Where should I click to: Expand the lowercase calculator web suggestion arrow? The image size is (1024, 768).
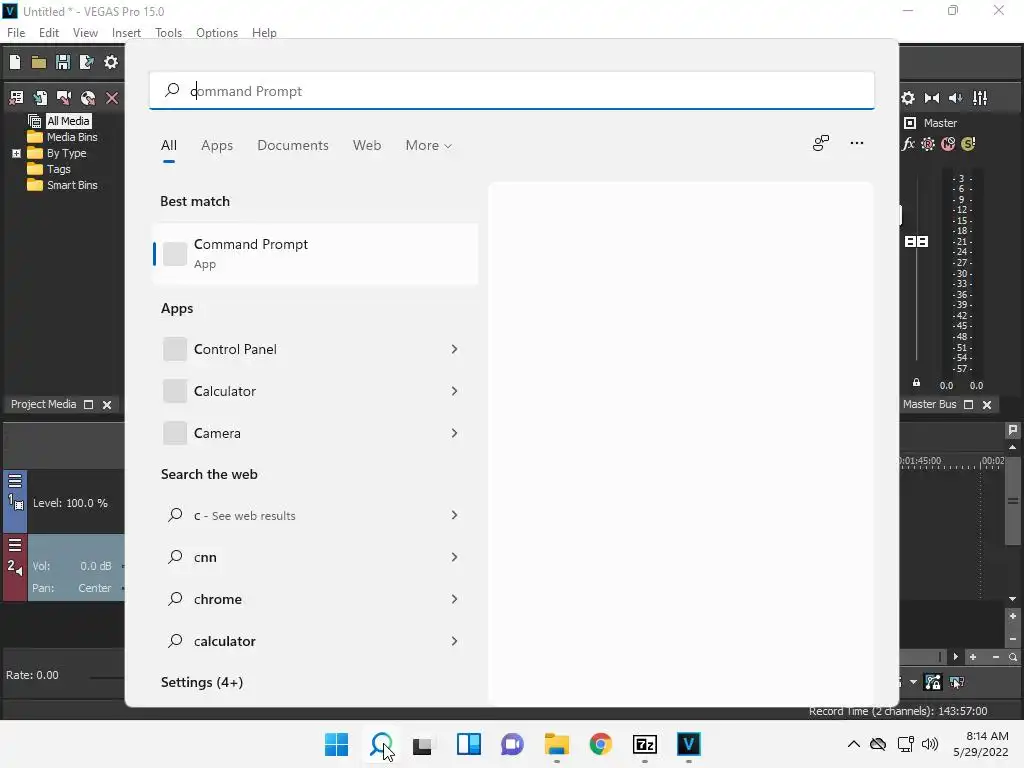(454, 641)
